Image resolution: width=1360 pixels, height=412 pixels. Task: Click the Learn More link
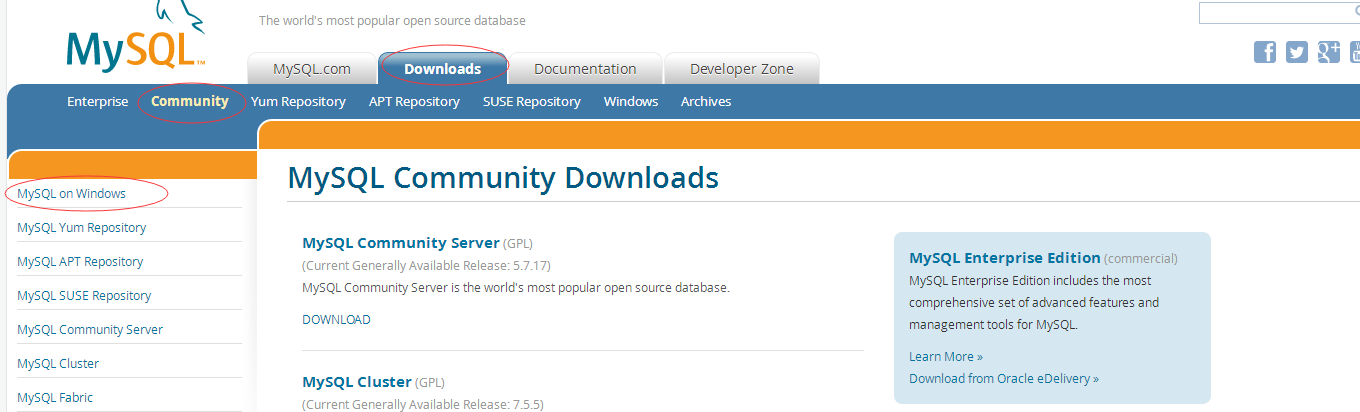click(945, 356)
